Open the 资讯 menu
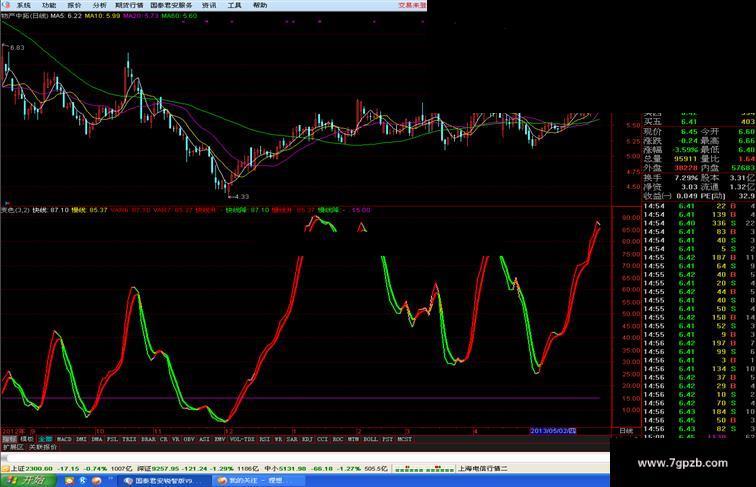The image size is (756, 487). click(209, 5)
